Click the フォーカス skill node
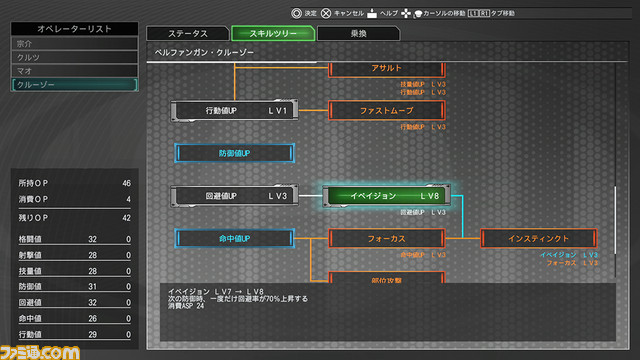 (387, 238)
